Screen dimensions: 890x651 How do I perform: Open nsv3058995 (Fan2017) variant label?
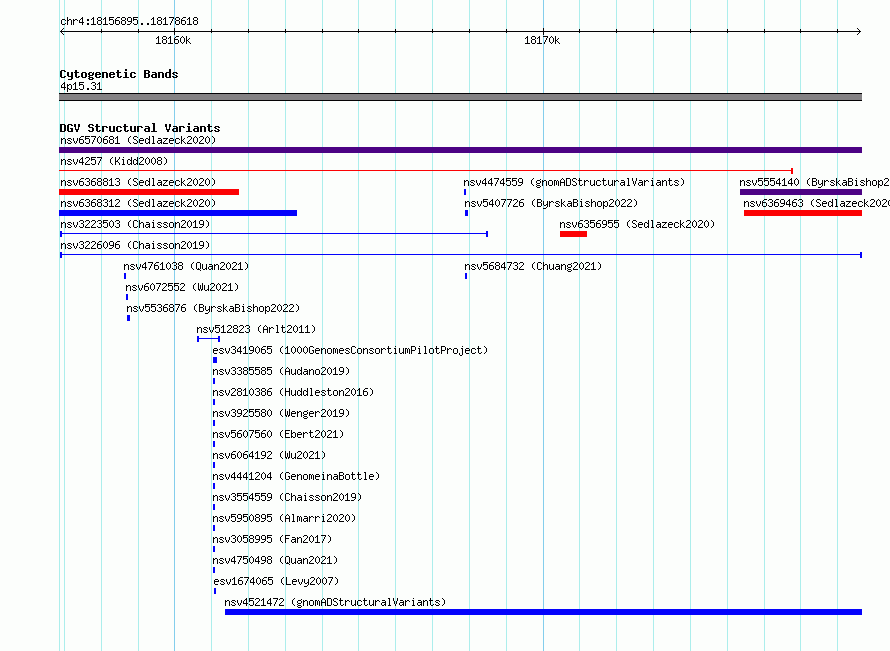272,539
